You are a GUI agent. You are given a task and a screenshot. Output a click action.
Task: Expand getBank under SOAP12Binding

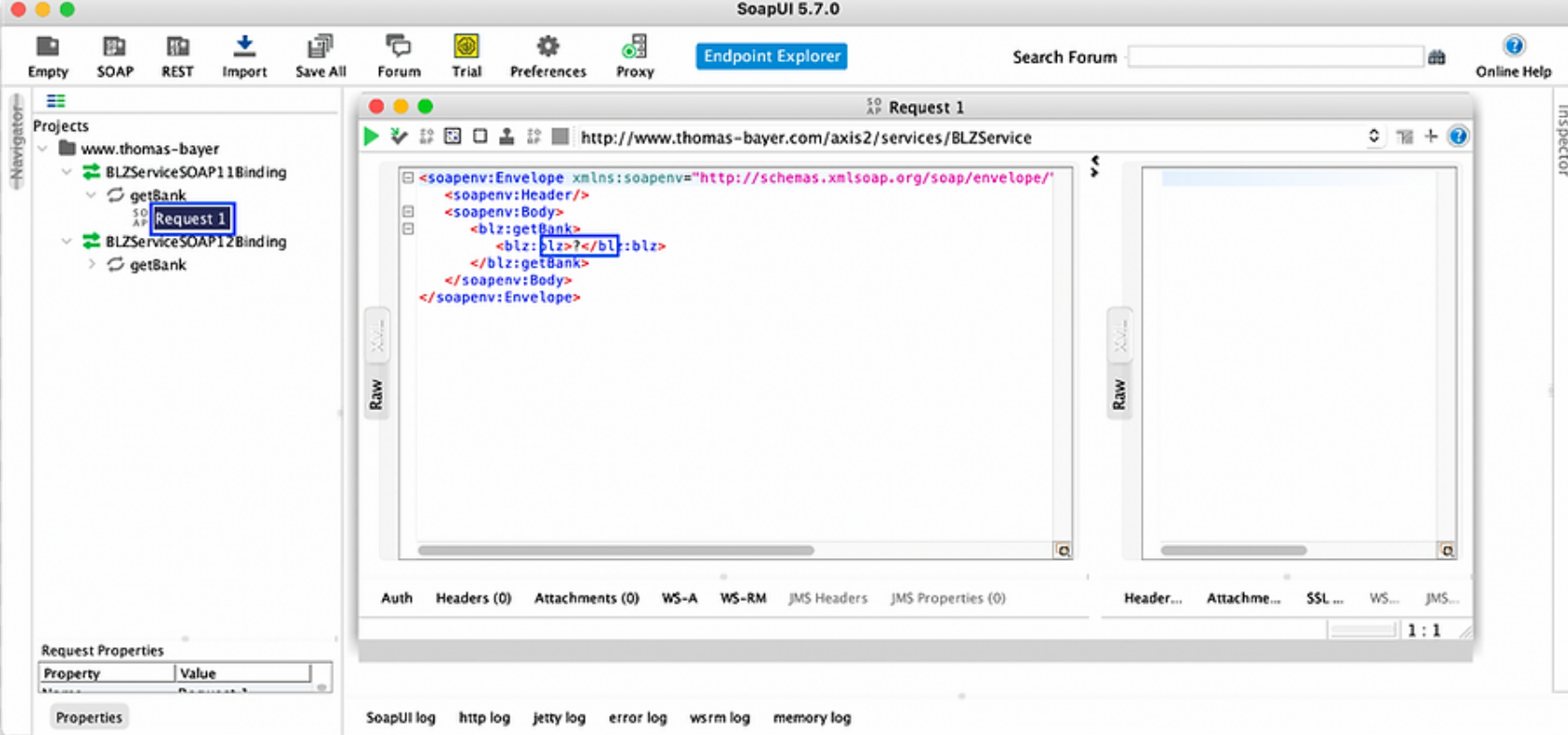[91, 265]
